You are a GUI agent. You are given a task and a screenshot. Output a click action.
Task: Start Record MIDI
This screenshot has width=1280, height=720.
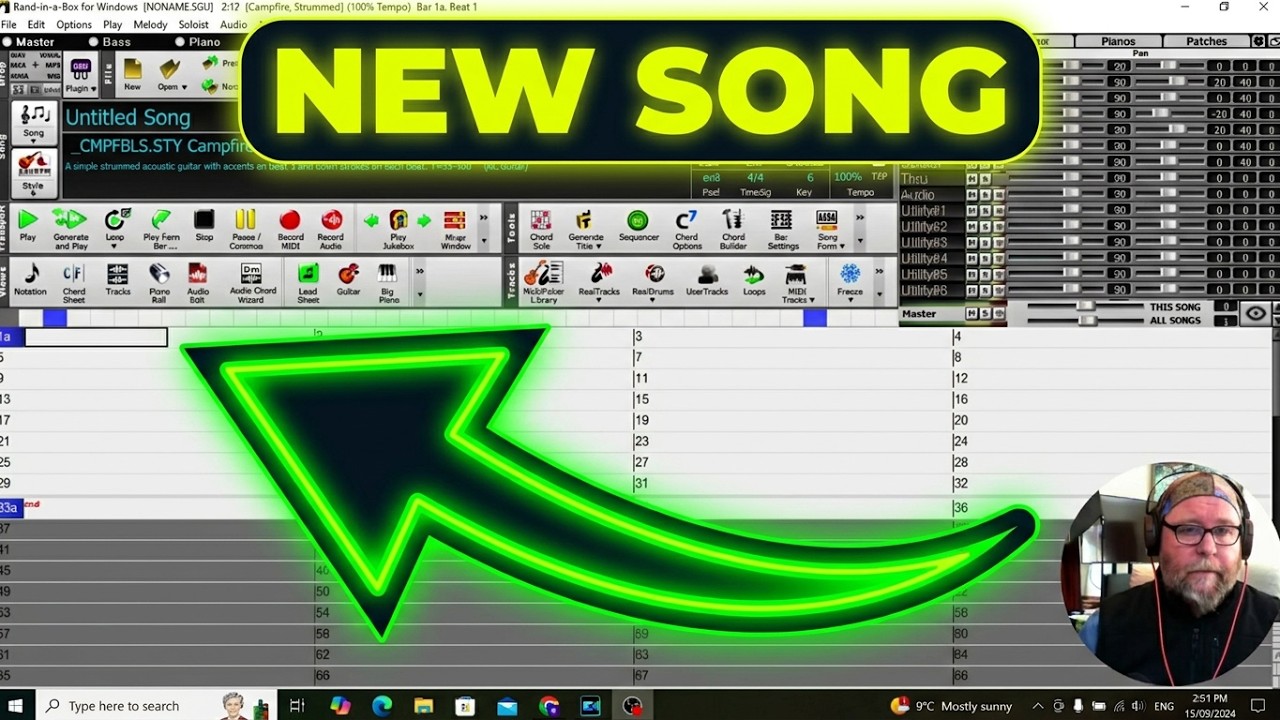click(x=290, y=227)
